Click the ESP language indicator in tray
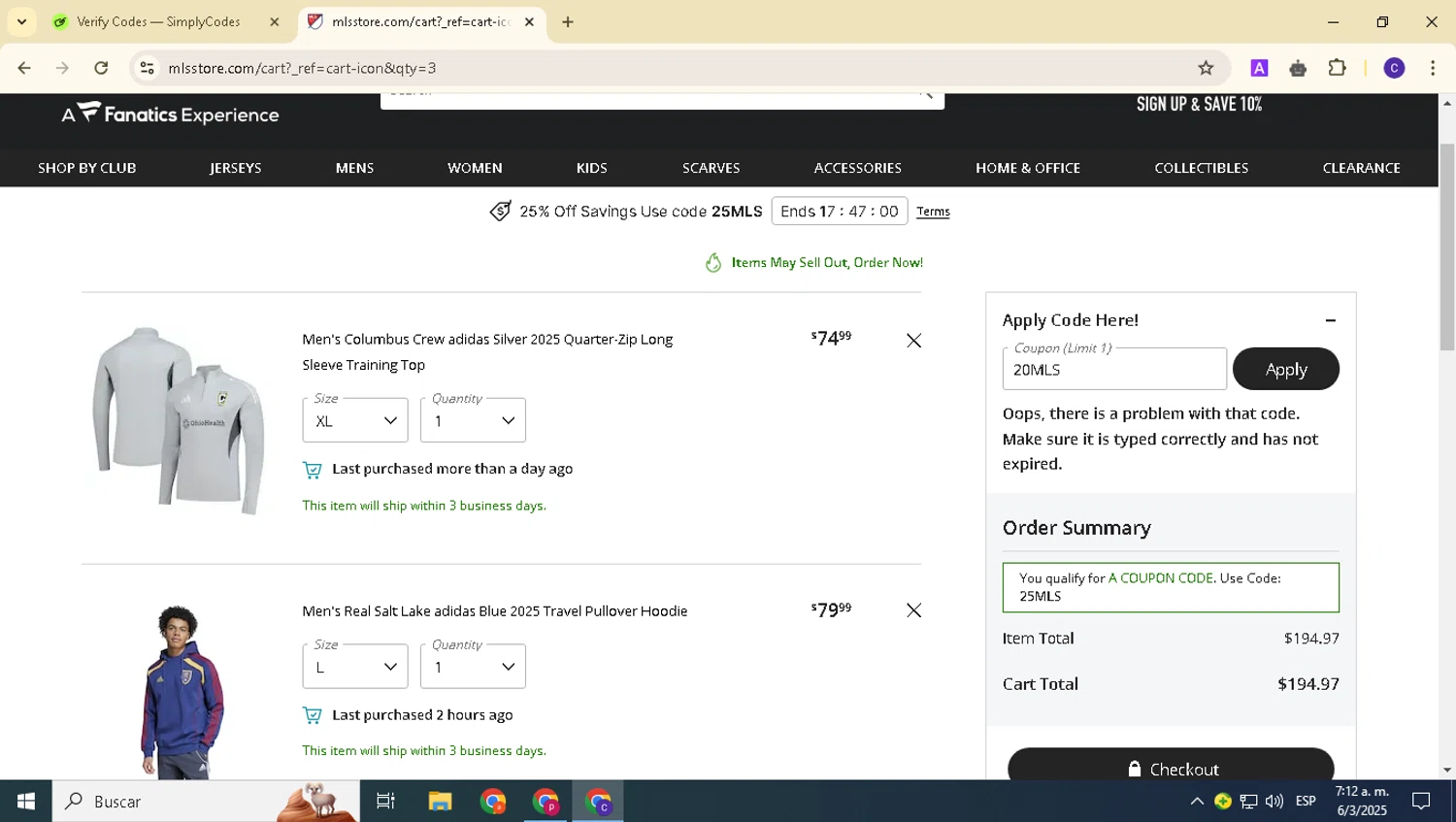This screenshot has width=1456, height=822. 1306,802
